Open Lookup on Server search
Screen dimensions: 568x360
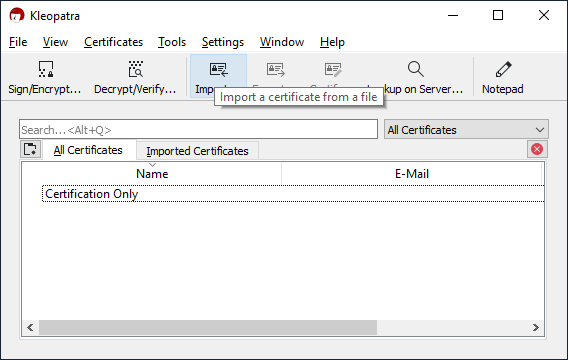415,76
